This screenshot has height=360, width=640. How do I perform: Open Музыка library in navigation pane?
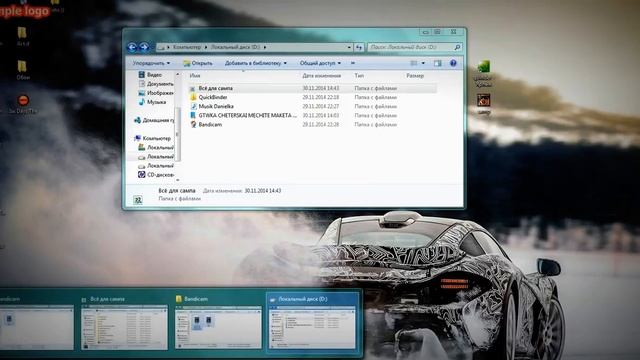tap(152, 102)
